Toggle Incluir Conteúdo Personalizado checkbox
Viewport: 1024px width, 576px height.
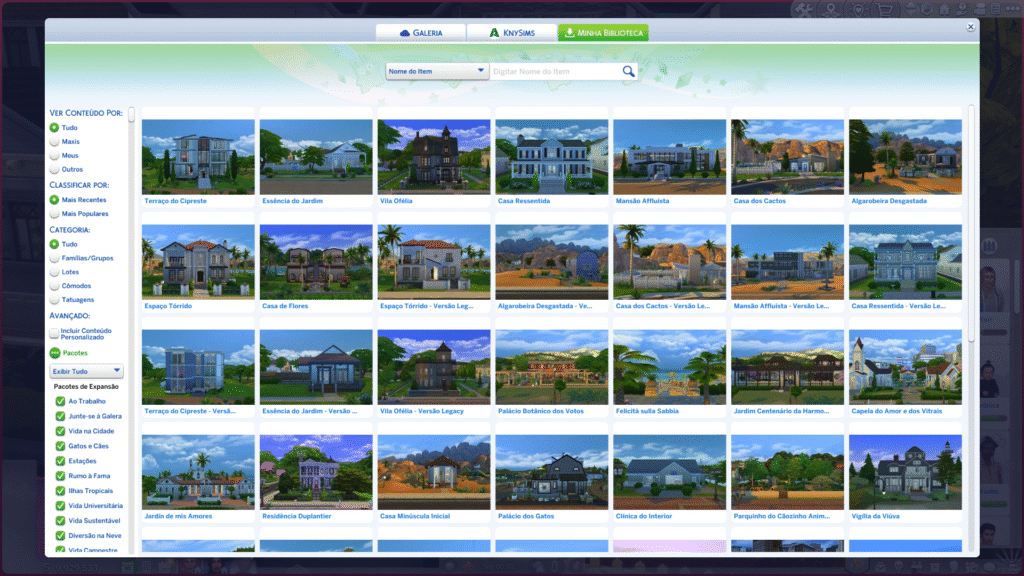click(54, 334)
